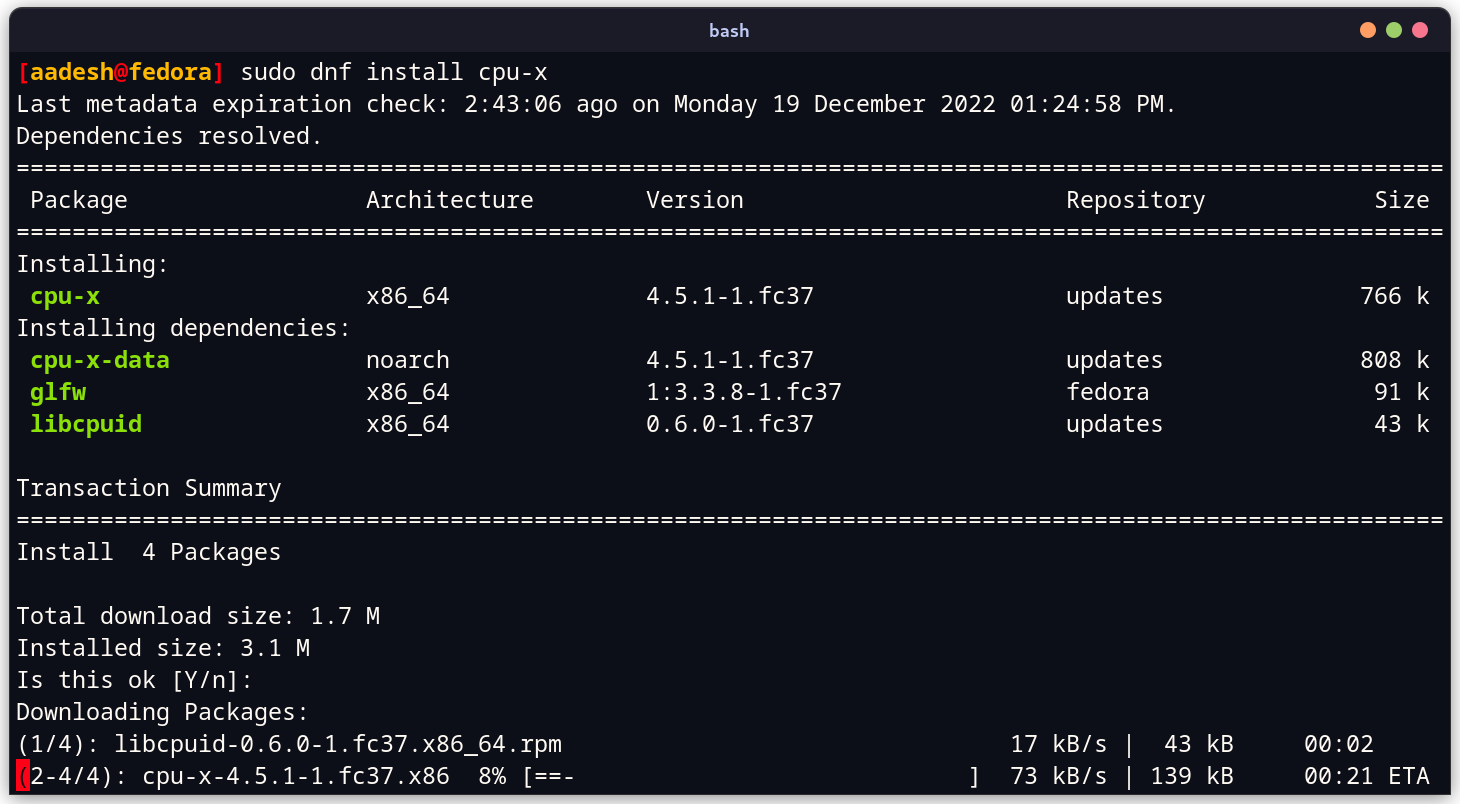Viewport: 1460px width, 804px height.
Task: Click the fedora repository label for glfw
Action: coord(1108,392)
